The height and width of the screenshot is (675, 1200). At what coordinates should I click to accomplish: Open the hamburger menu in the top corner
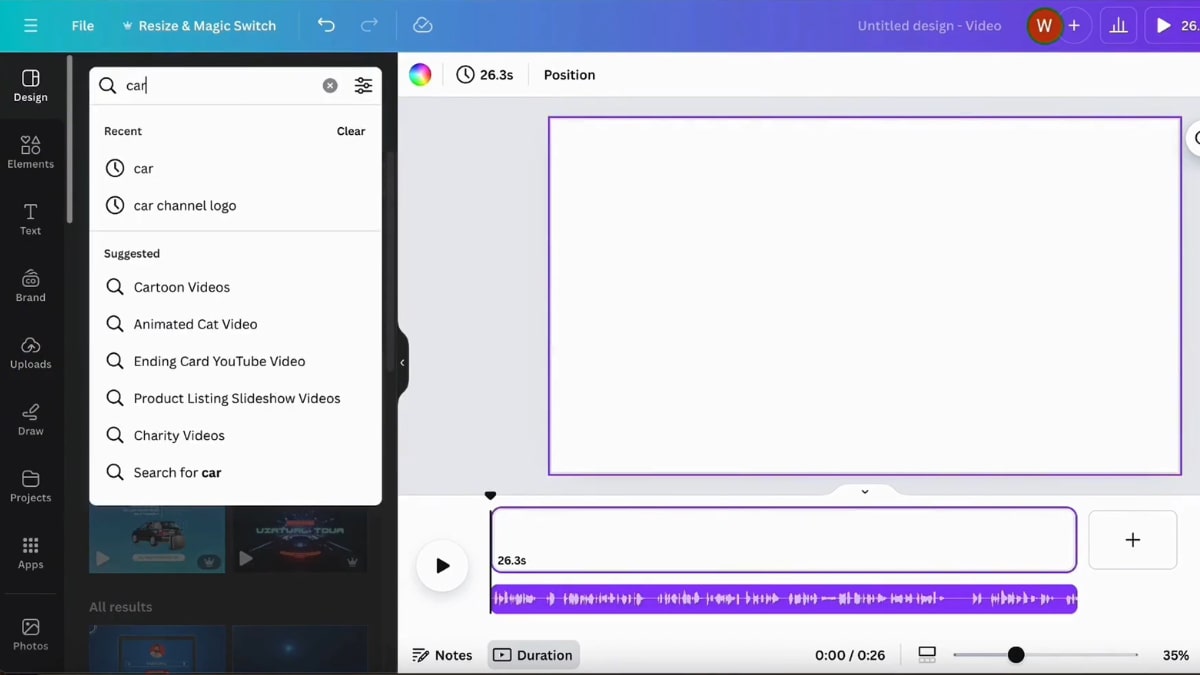click(28, 25)
